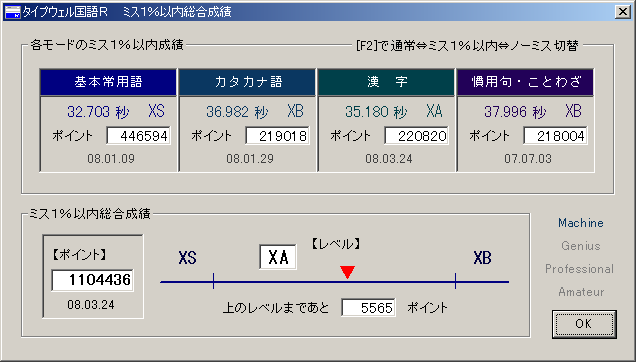Image resolution: width=636 pixels, height=362 pixels.
Task: Click the 35.180 秒 time value
Action: 376,112
